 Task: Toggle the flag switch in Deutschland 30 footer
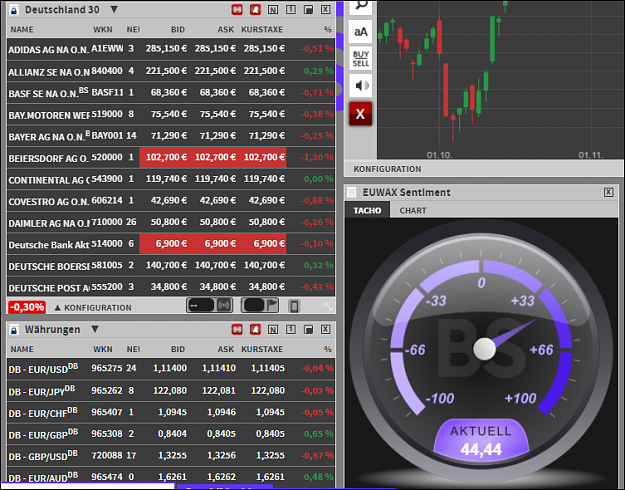pos(260,305)
